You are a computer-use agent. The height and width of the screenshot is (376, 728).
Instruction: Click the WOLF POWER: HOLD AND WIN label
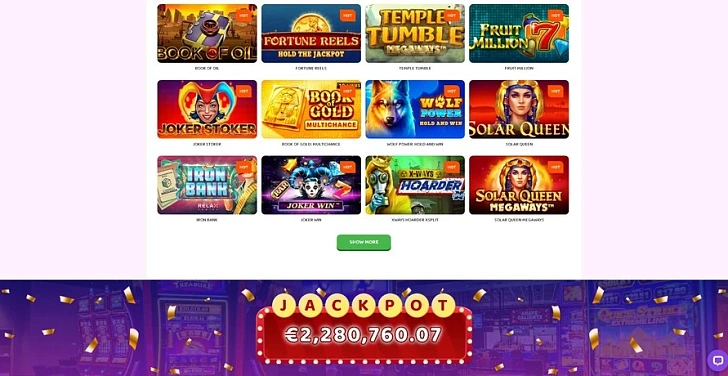415,144
